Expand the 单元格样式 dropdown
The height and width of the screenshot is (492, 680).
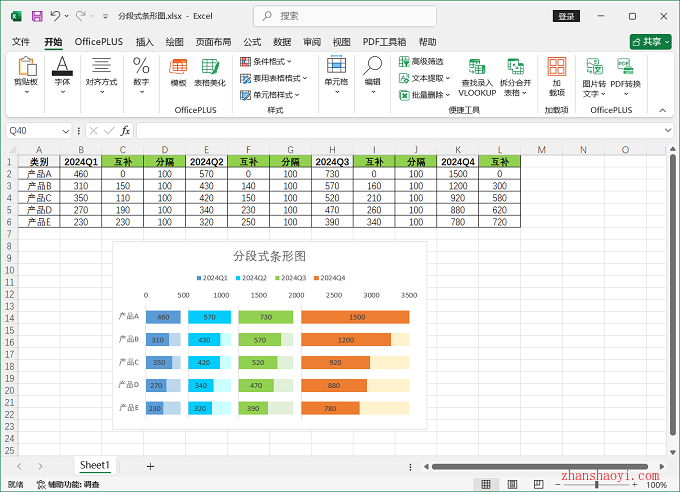coord(272,95)
